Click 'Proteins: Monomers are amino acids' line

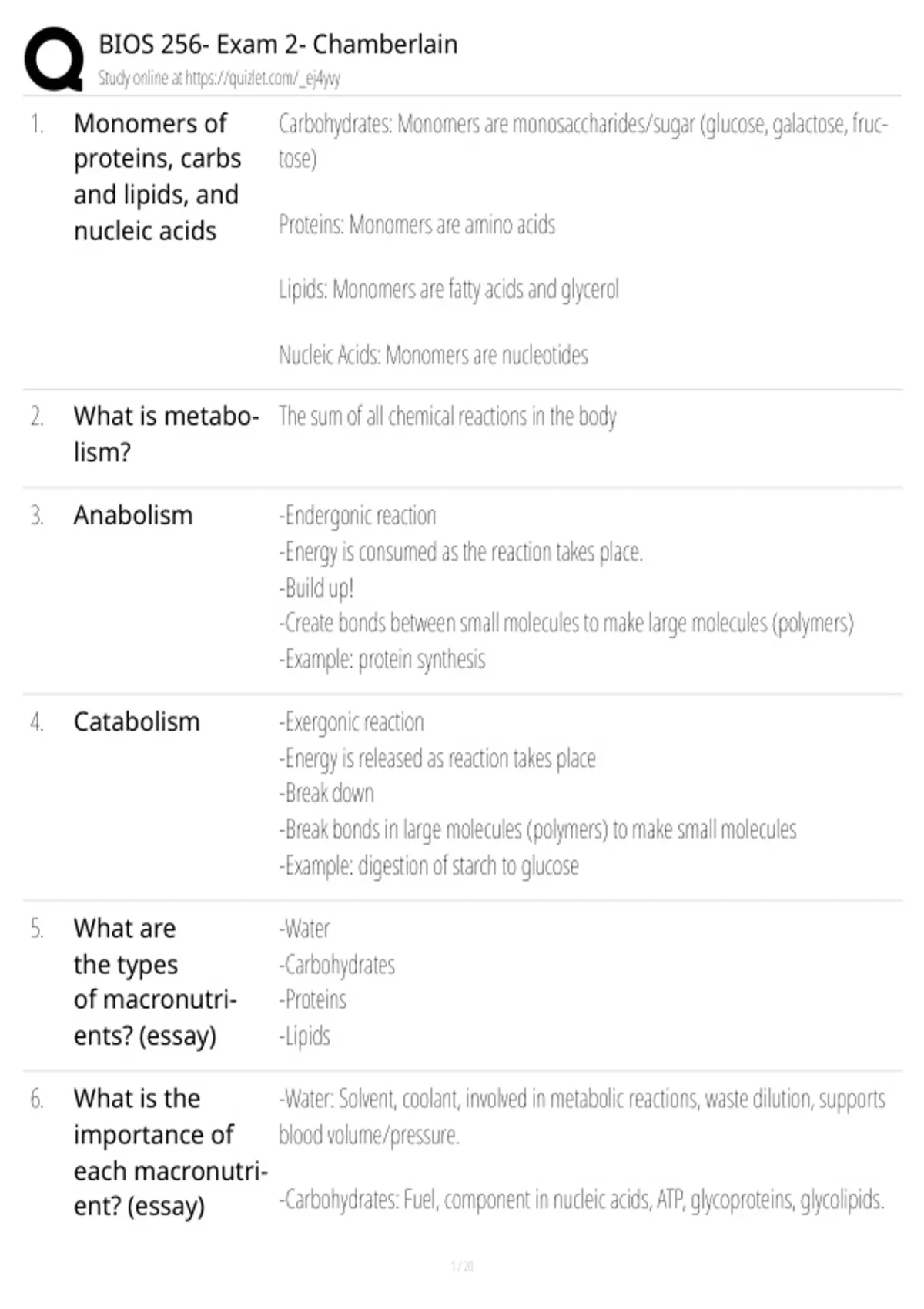coord(417,224)
